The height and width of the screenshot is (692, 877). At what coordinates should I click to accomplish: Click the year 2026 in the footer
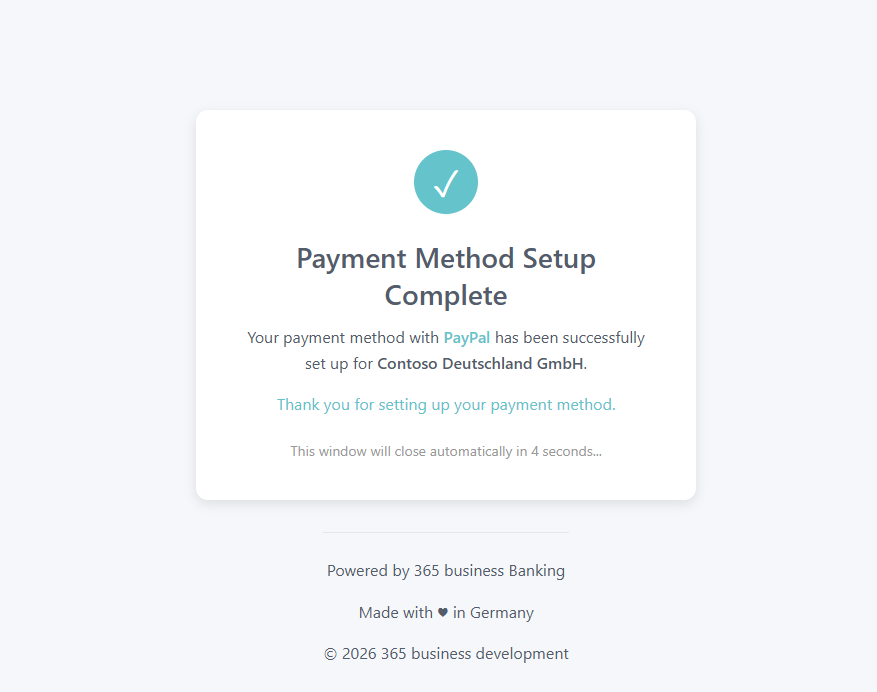pos(359,654)
